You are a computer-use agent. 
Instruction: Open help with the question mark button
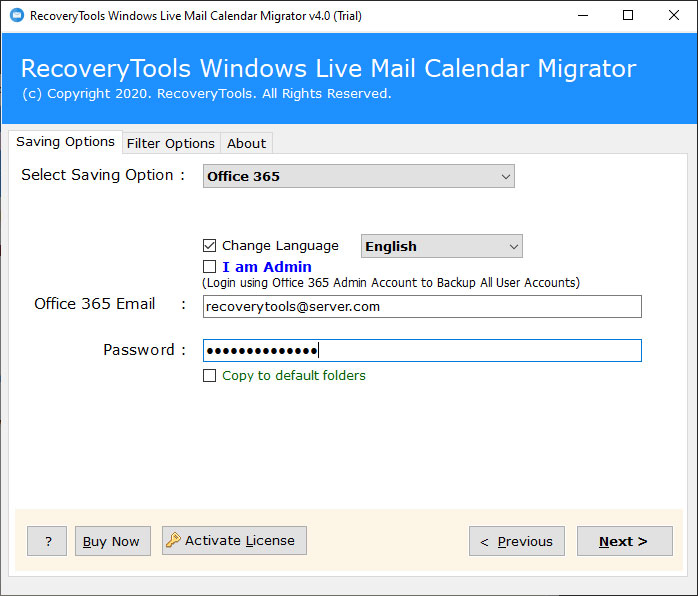47,541
